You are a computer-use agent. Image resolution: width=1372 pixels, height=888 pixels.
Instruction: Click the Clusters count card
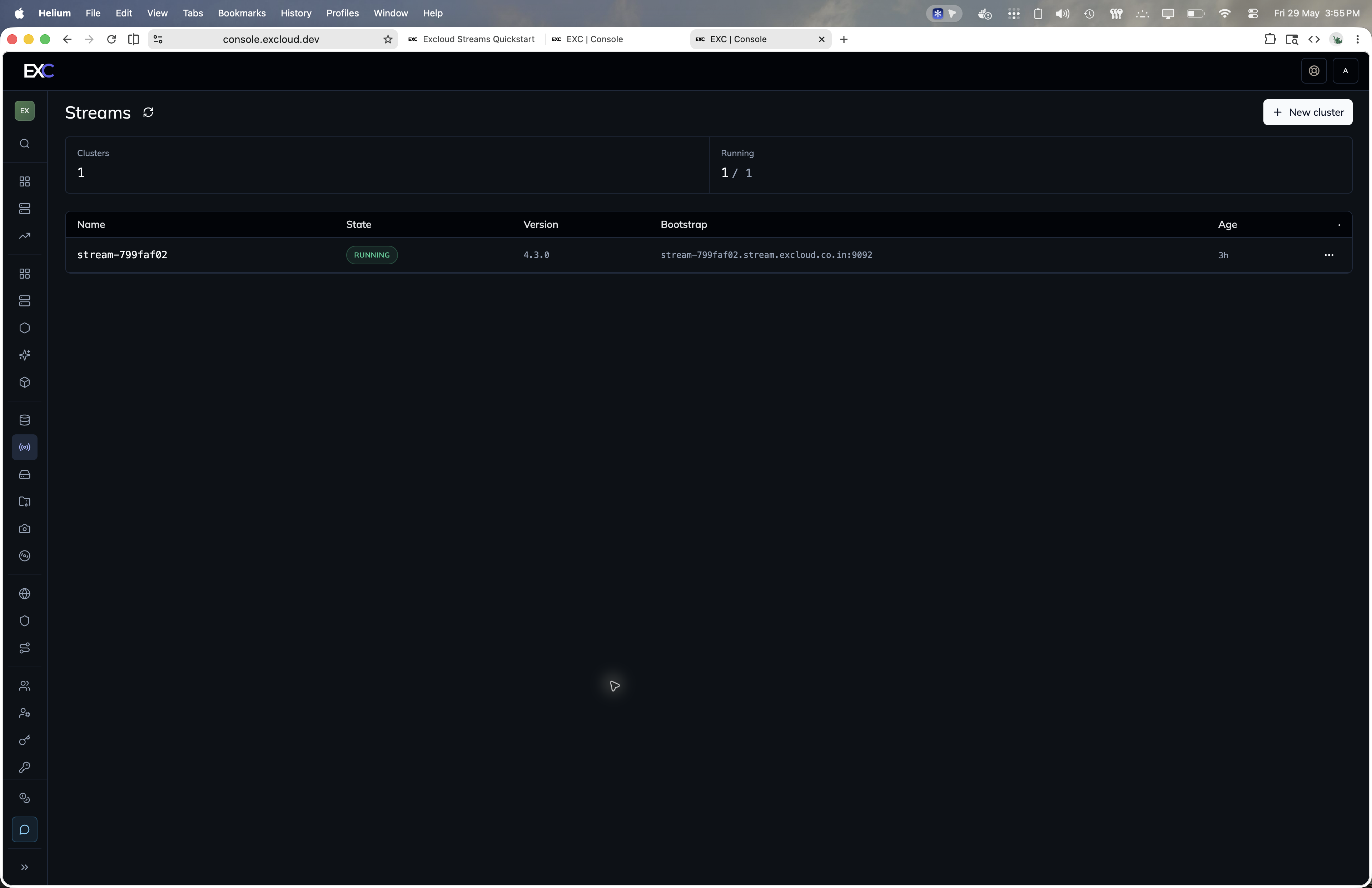coord(387,165)
